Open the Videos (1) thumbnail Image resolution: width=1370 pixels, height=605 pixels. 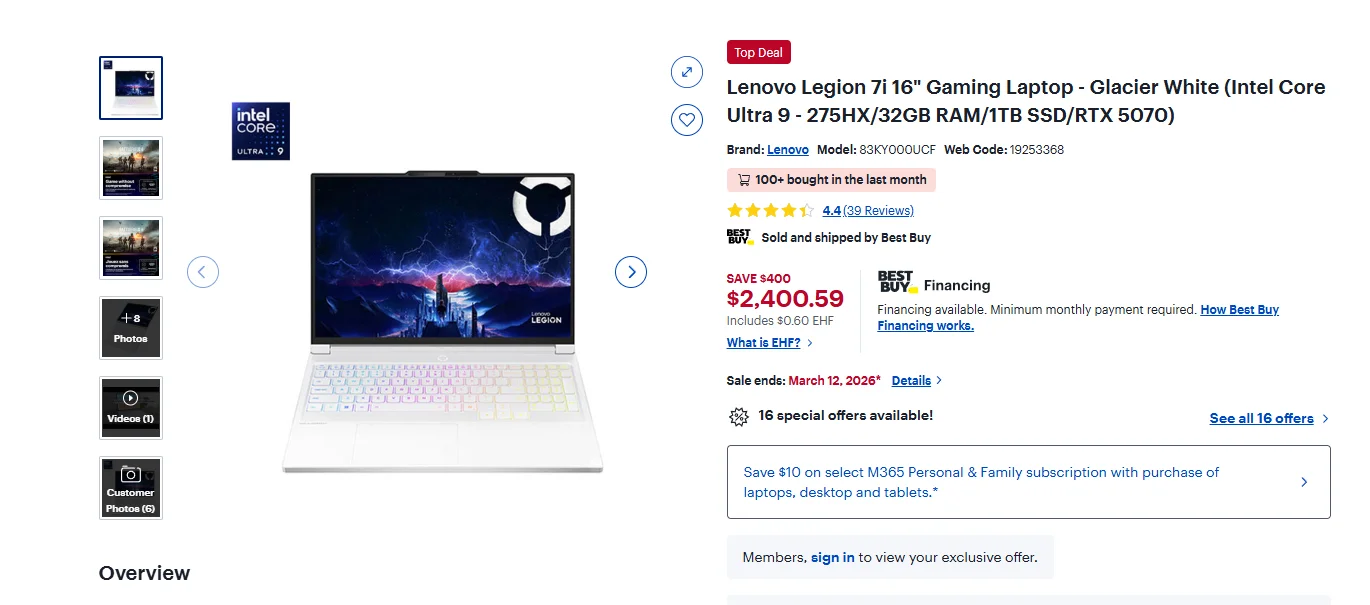(131, 408)
